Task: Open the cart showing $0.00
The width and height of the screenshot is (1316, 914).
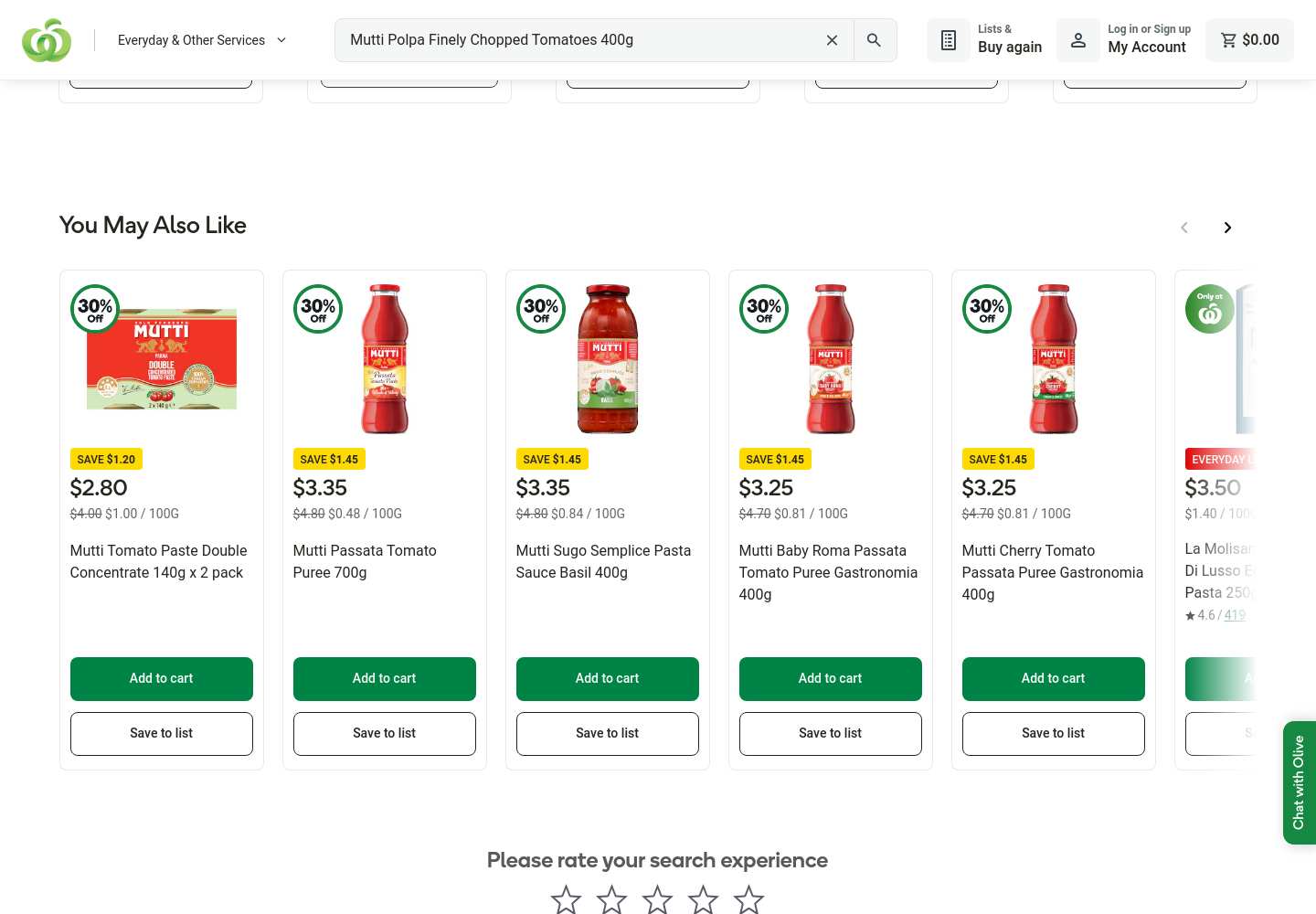Action: tap(1249, 40)
